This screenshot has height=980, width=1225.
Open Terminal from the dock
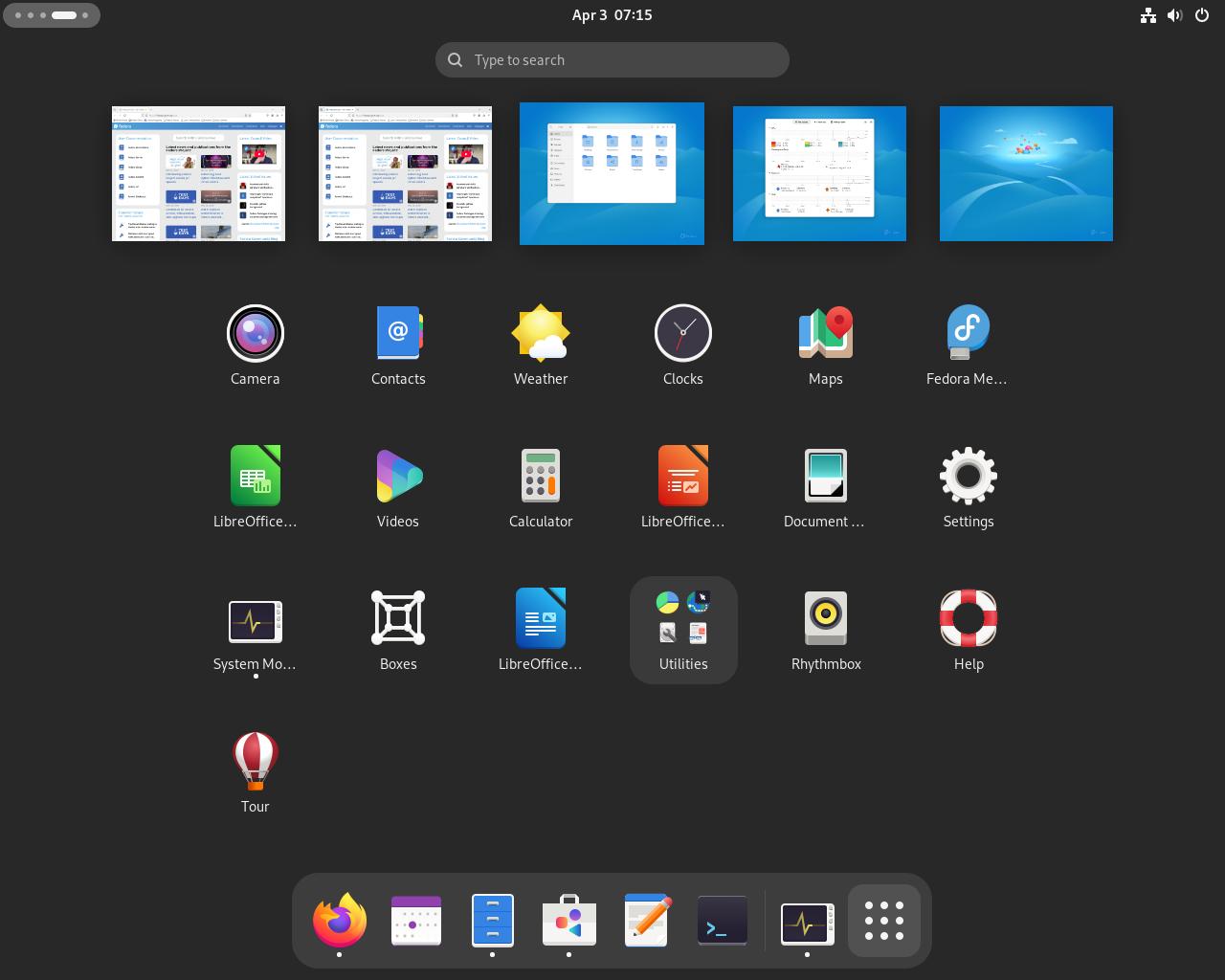pos(723,921)
